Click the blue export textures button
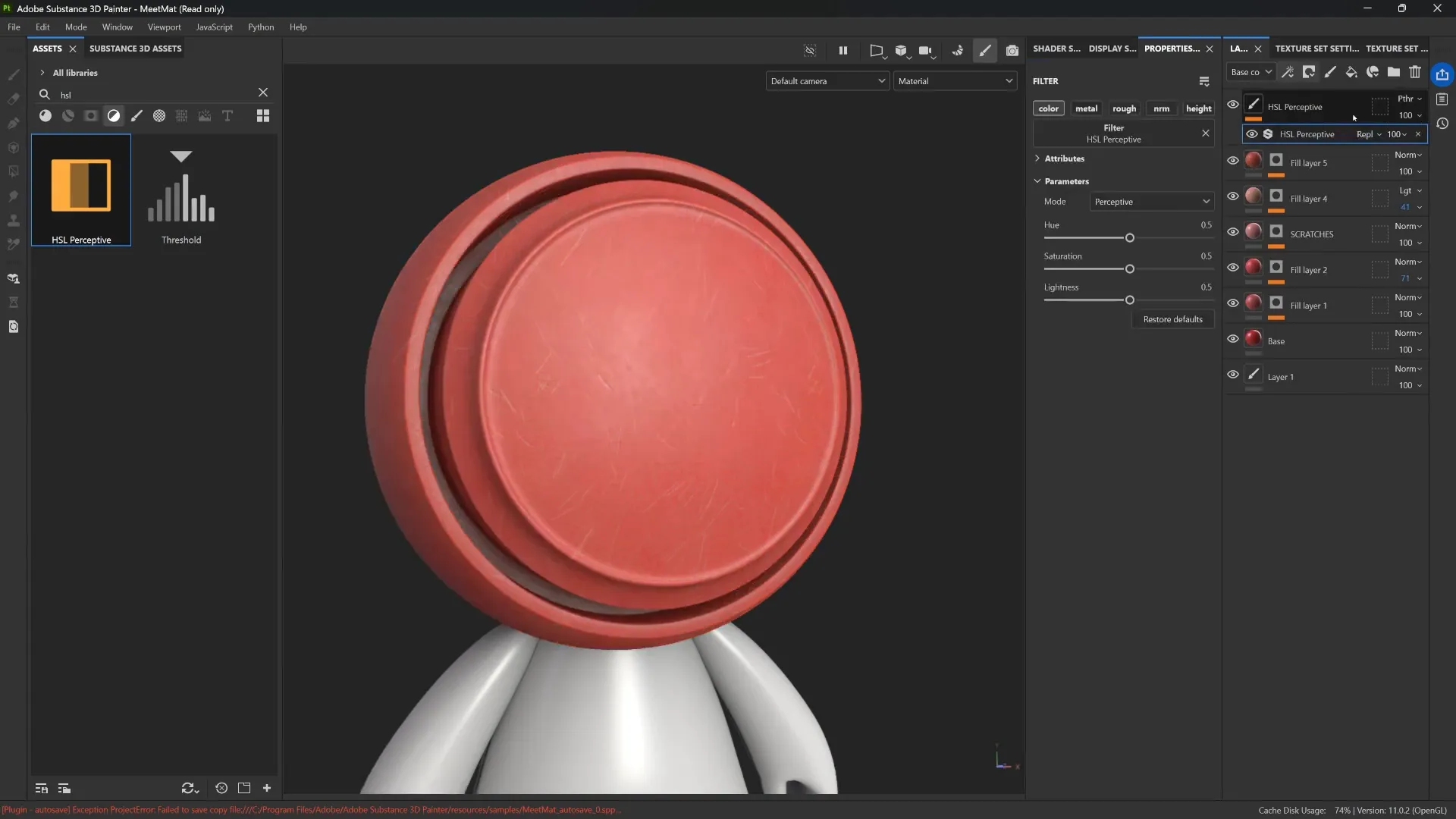Image resolution: width=1456 pixels, height=819 pixels. click(x=1442, y=74)
